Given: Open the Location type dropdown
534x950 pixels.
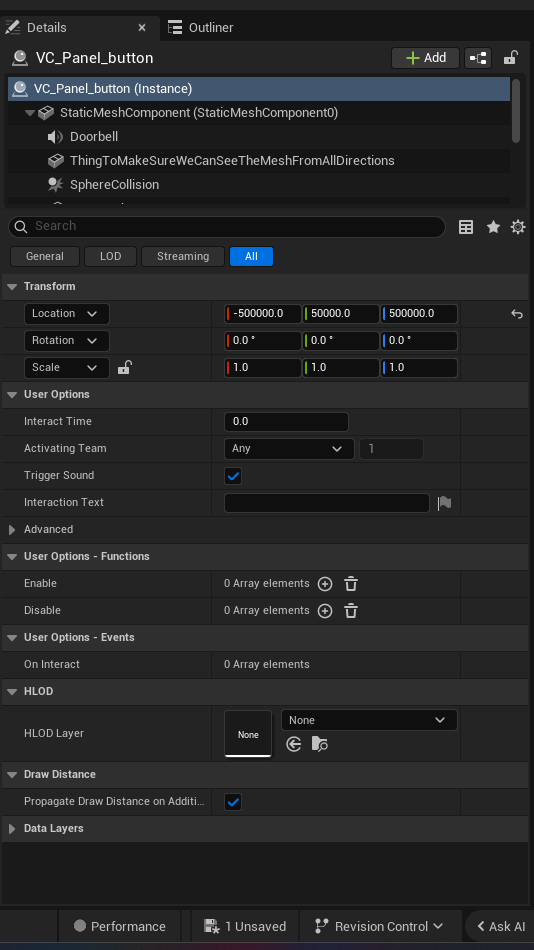Looking at the screenshot, I should pyautogui.click(x=67, y=314).
